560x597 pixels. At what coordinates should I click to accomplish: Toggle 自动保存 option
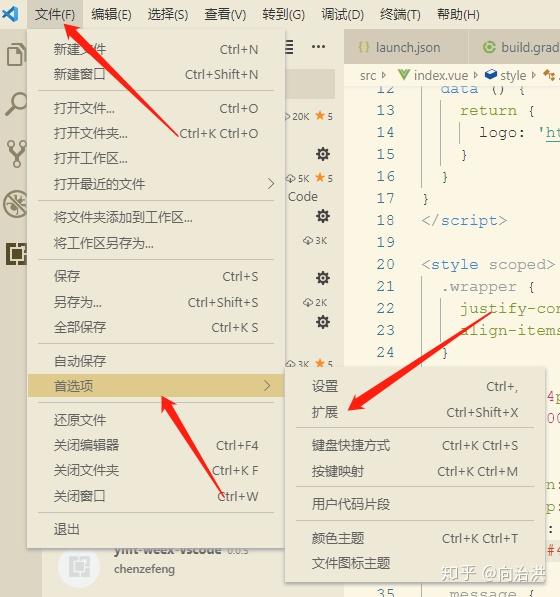[x=156, y=361]
